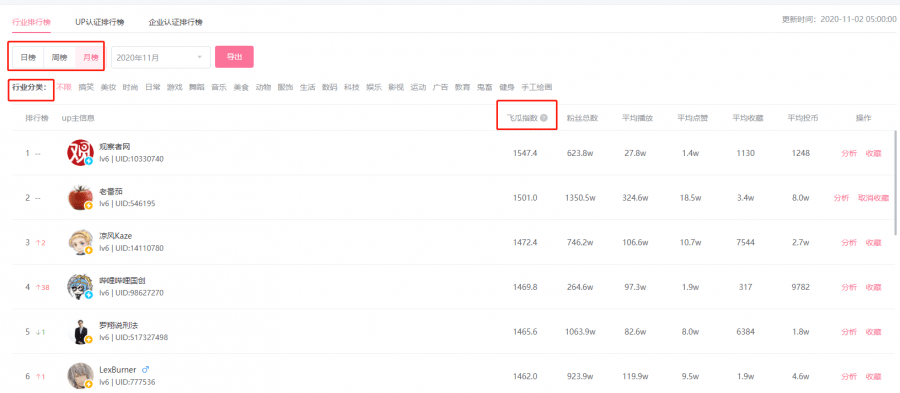Switch to 企业认证排行榜 tab
The height and width of the screenshot is (393, 900).
(175, 22)
